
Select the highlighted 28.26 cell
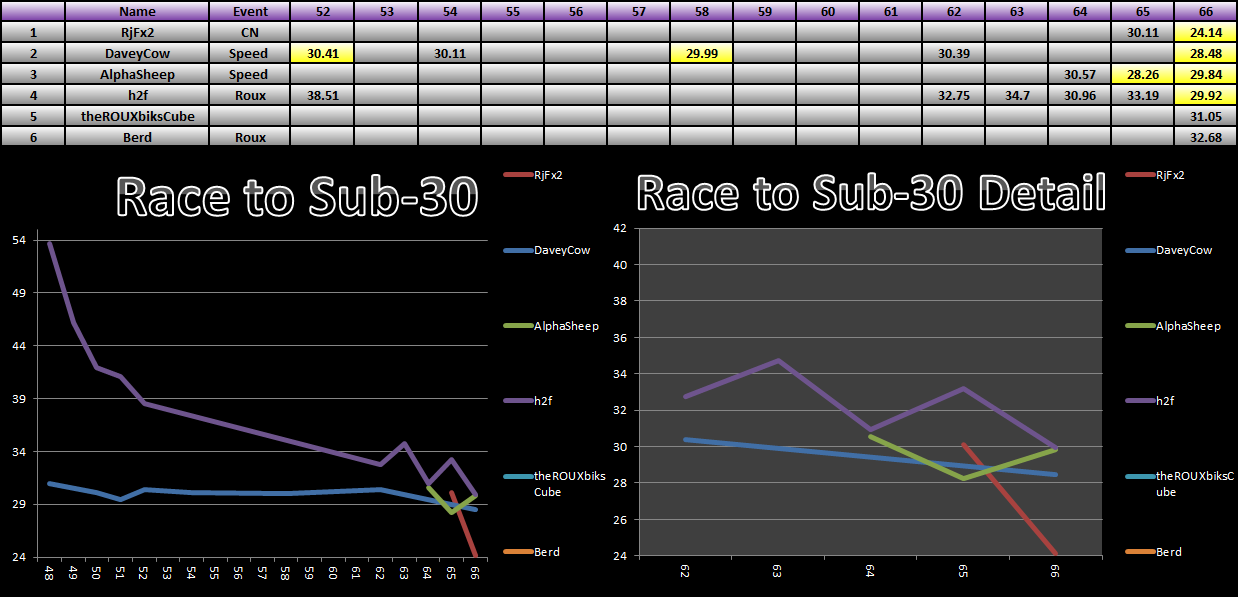click(x=1142, y=74)
